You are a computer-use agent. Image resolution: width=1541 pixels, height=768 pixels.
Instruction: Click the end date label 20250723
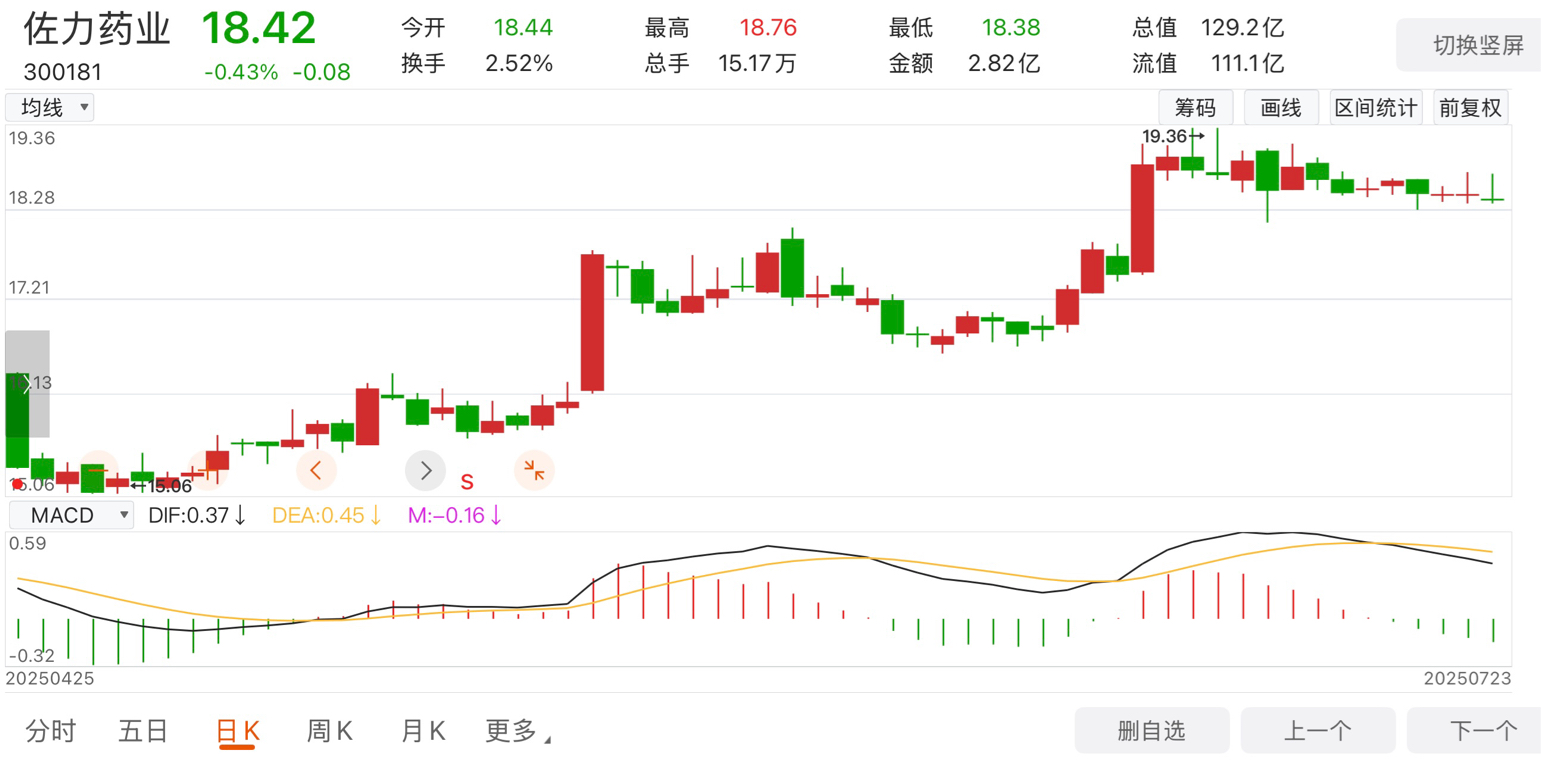pyautogui.click(x=1467, y=679)
